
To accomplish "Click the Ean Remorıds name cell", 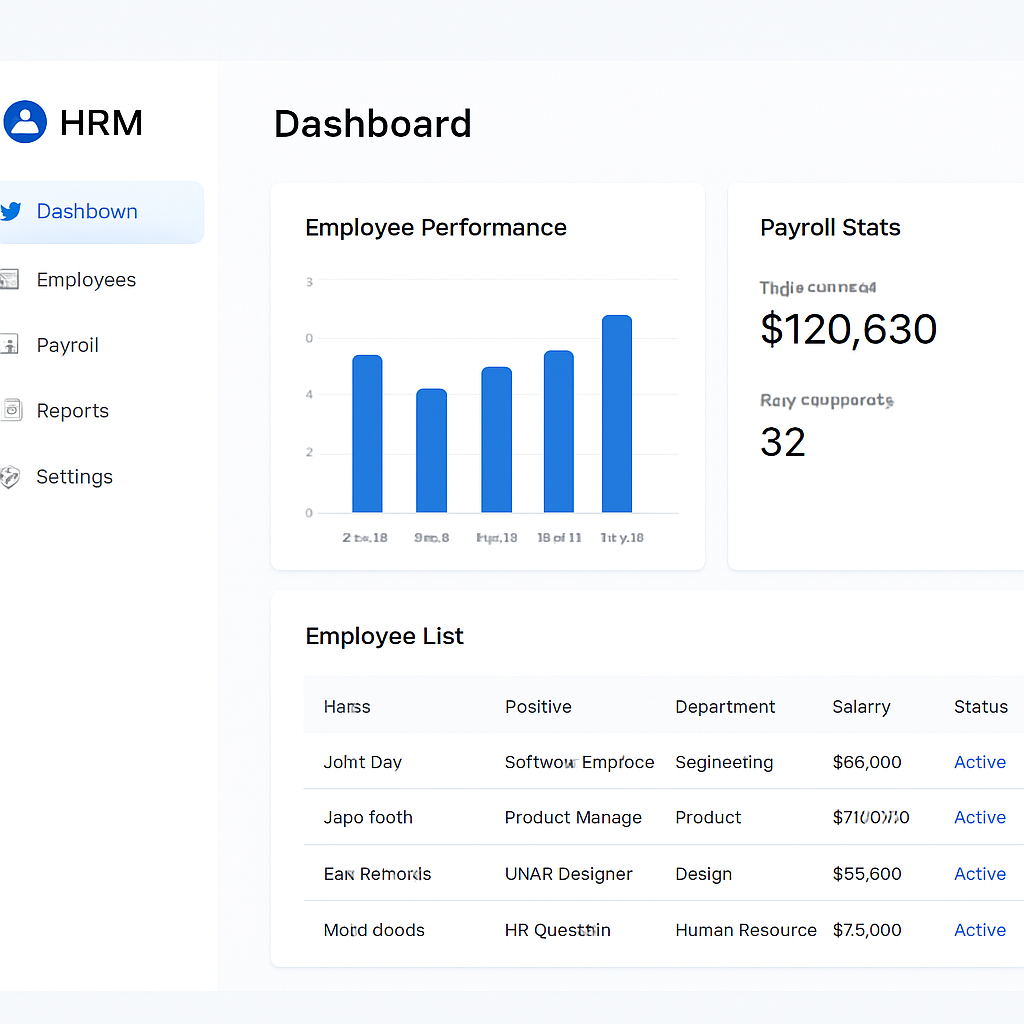I will (x=377, y=874).
